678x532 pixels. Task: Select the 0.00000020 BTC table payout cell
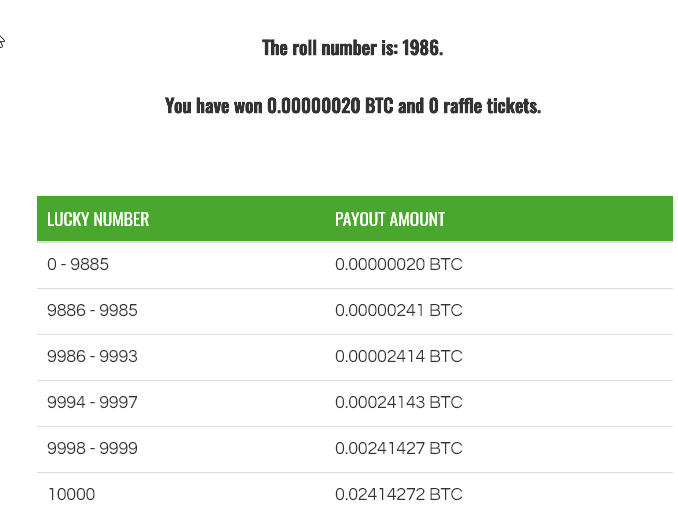pyautogui.click(x=399, y=265)
